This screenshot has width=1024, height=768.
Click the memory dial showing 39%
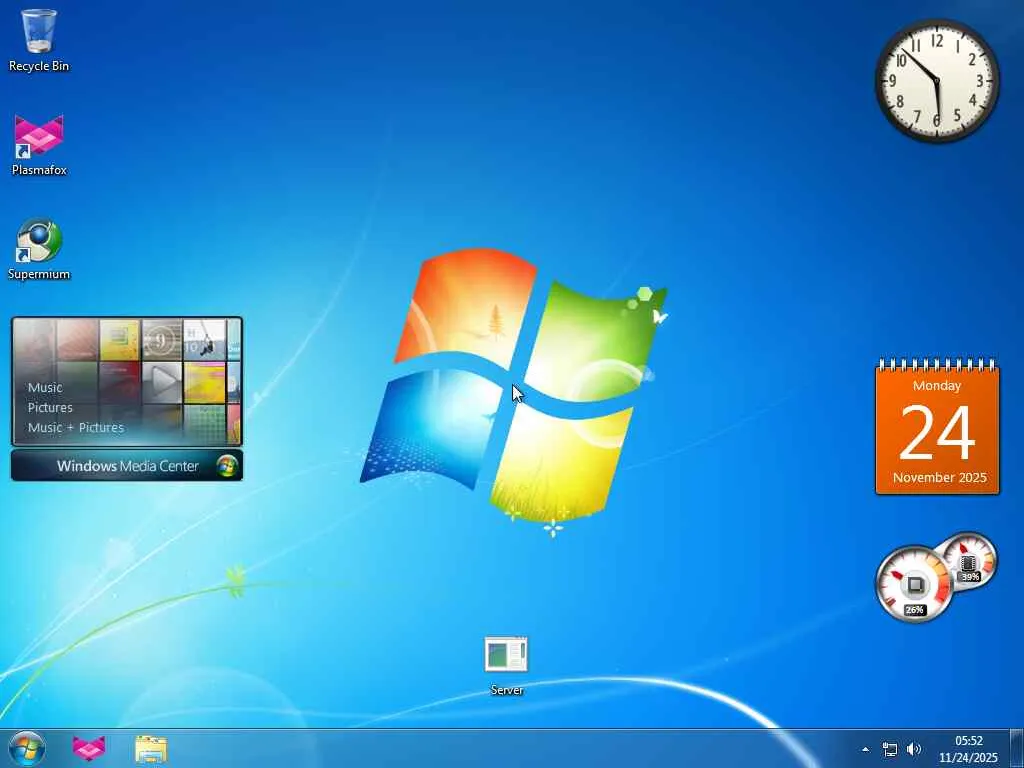[970, 562]
